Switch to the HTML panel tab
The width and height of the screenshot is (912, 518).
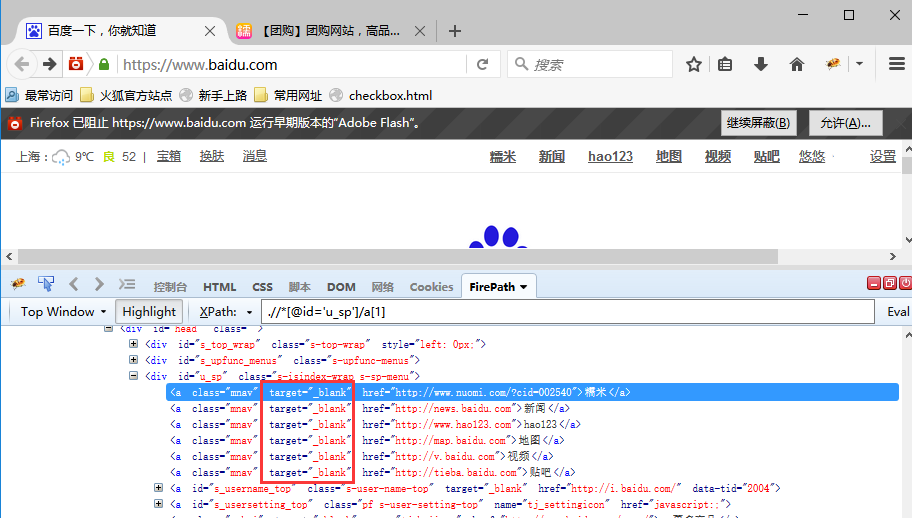219,287
